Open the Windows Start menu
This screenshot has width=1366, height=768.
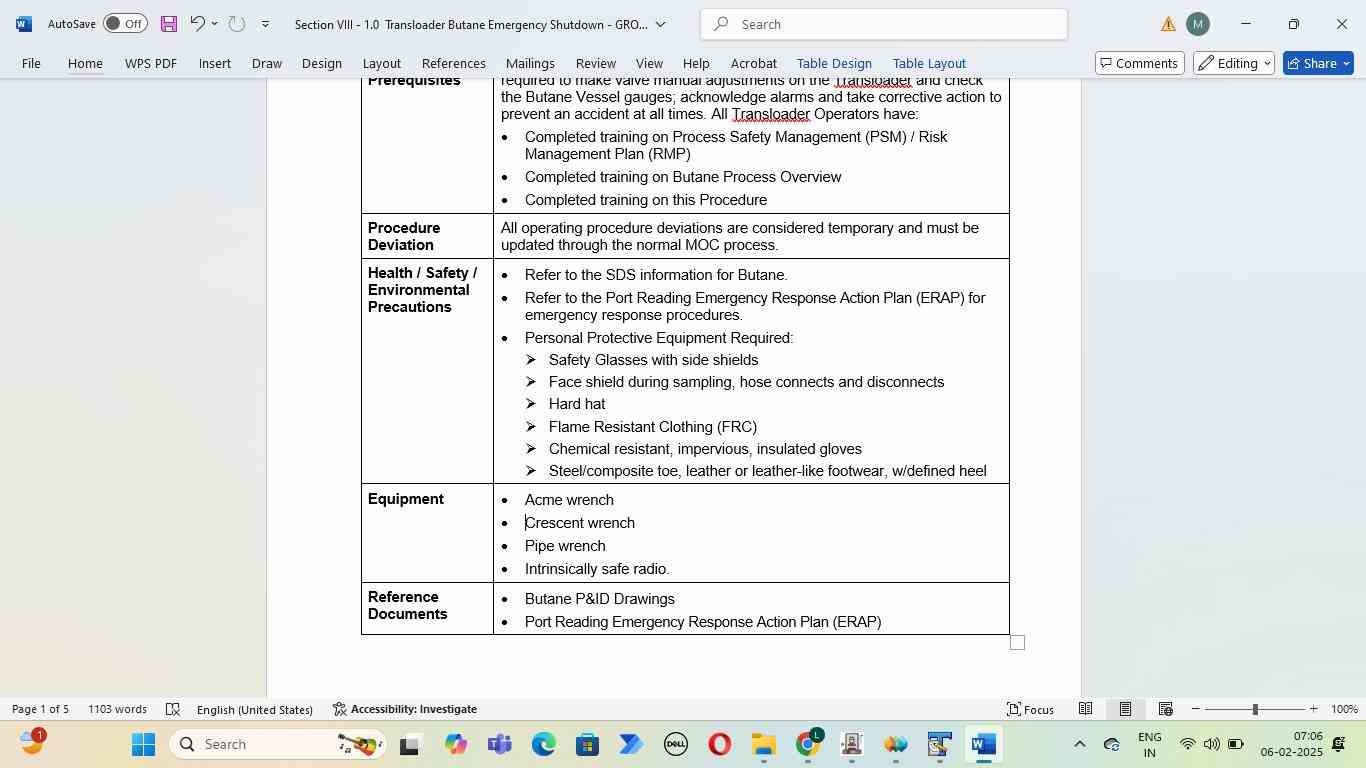pos(143,744)
